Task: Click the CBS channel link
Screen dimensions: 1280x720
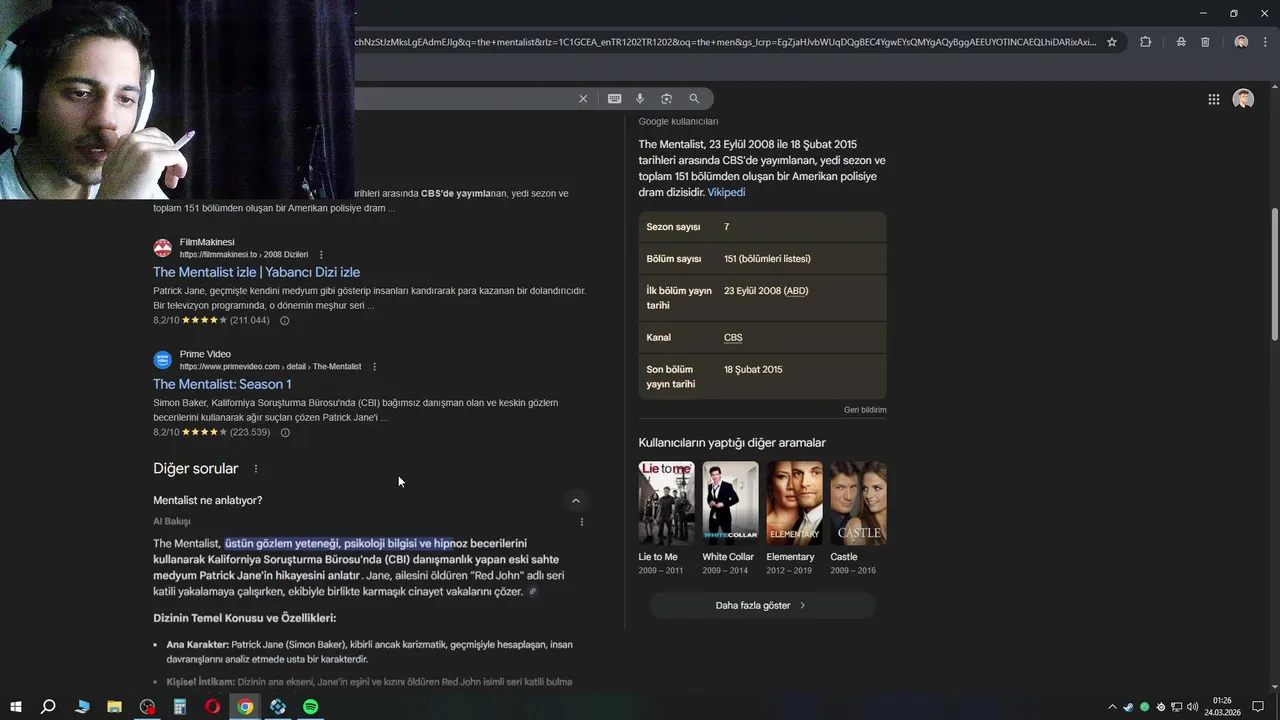Action: tap(733, 338)
